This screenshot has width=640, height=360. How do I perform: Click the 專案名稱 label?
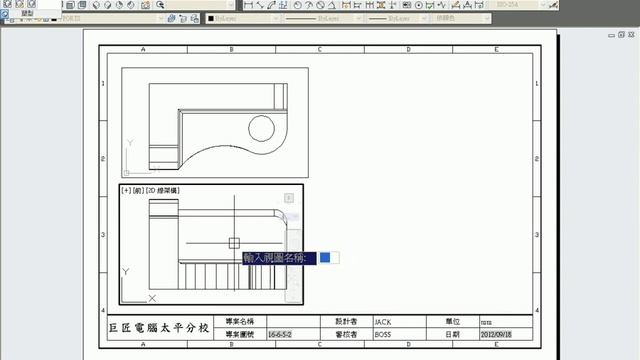pos(240,322)
